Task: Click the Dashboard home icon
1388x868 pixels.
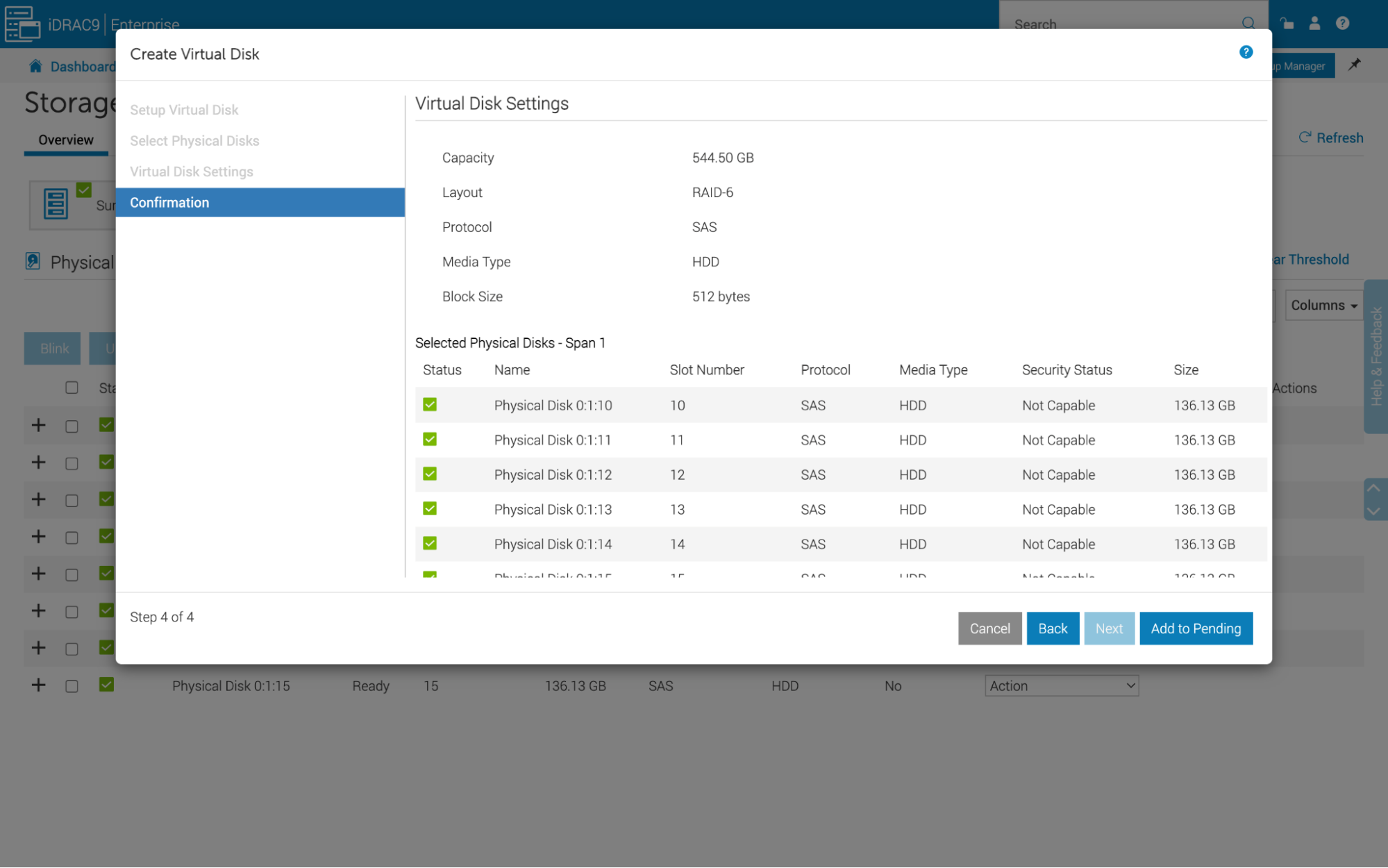Action: click(35, 65)
